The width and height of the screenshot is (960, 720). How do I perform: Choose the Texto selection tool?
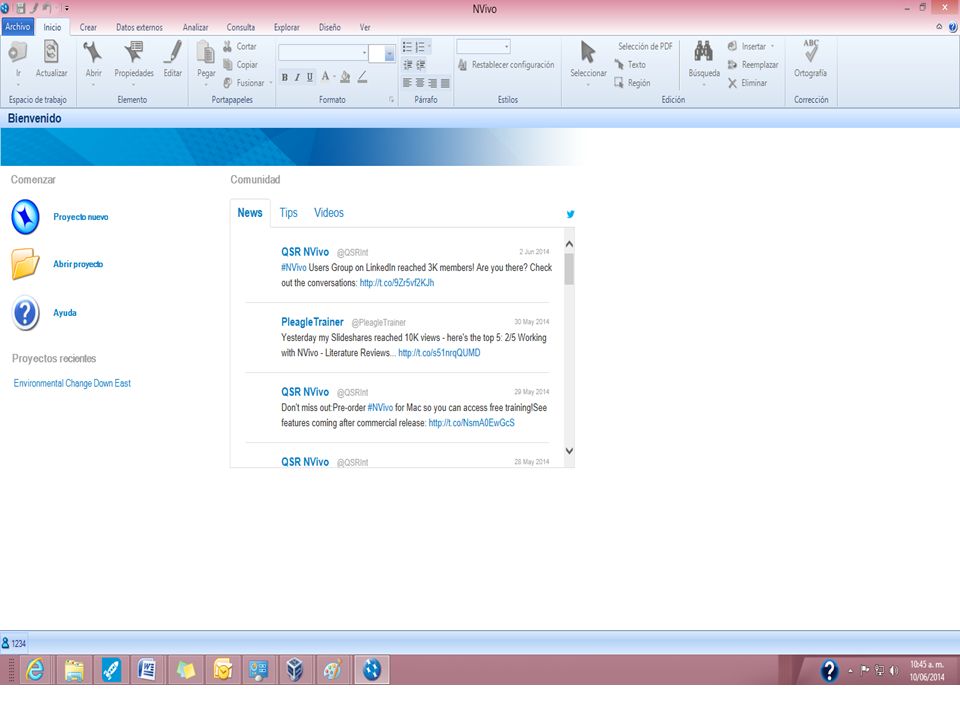pos(630,65)
